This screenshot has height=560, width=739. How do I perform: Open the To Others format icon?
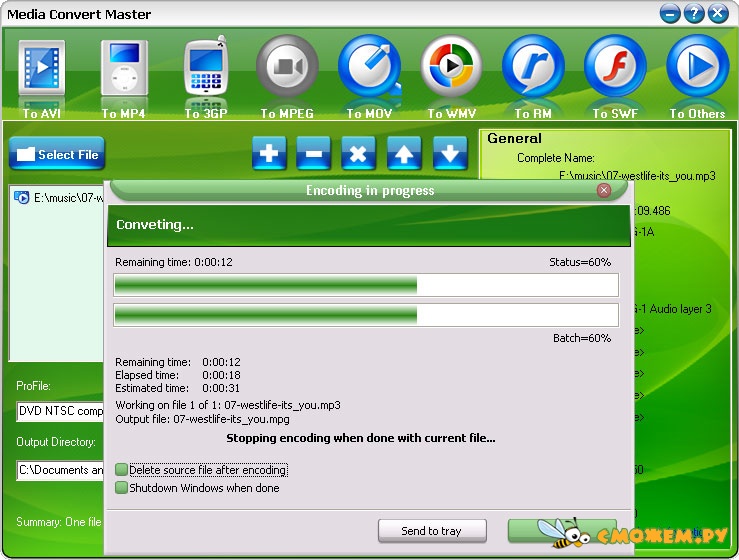[698, 66]
